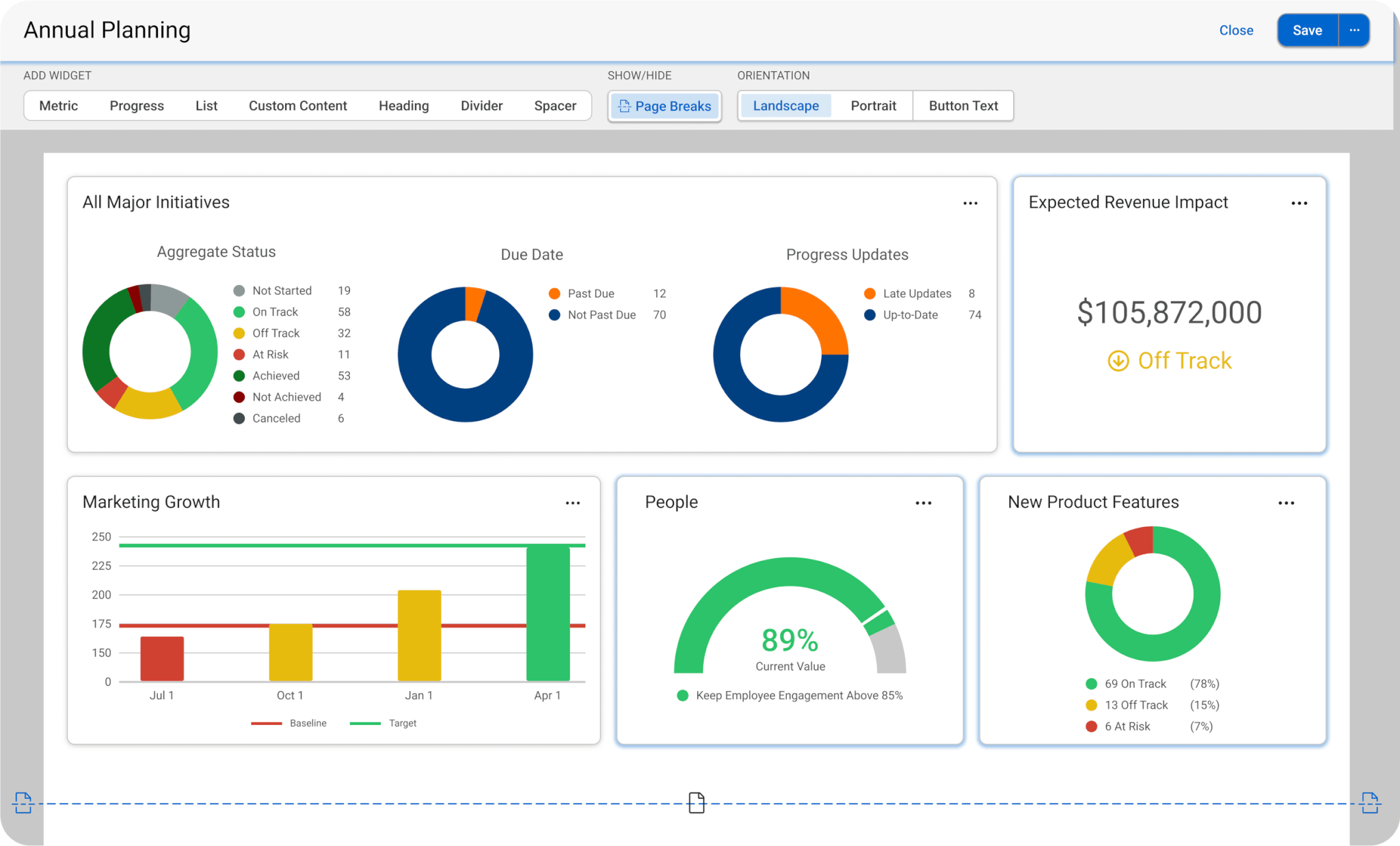Add a Heading widget to dashboard
The width and height of the screenshot is (1400, 846).
(403, 105)
